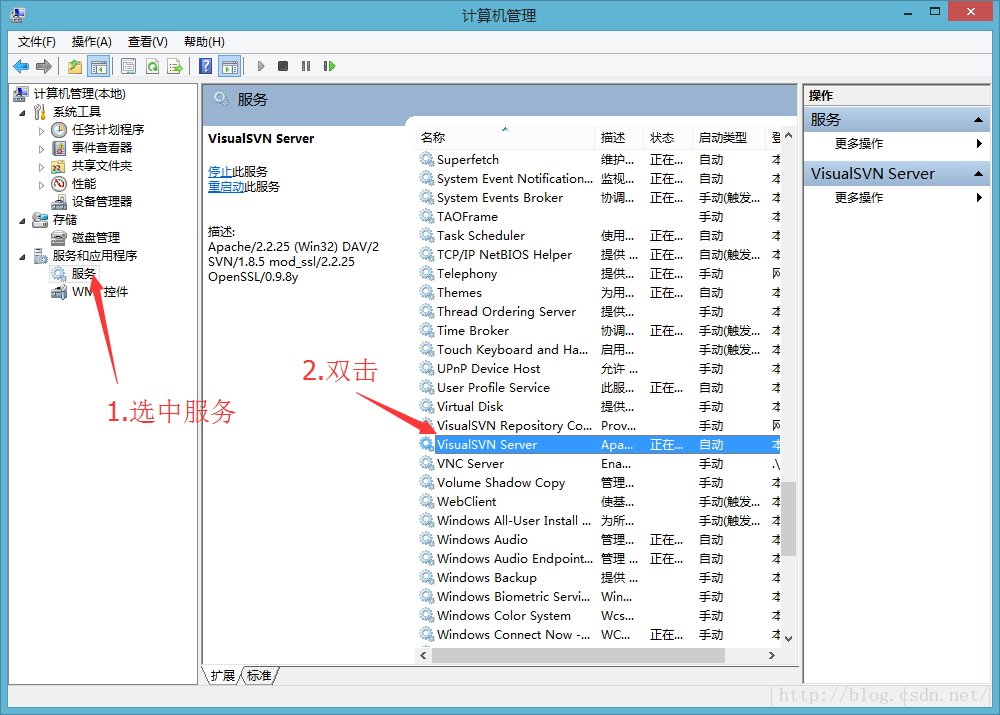
Task: Click the Up one level folder icon
Action: (75, 66)
